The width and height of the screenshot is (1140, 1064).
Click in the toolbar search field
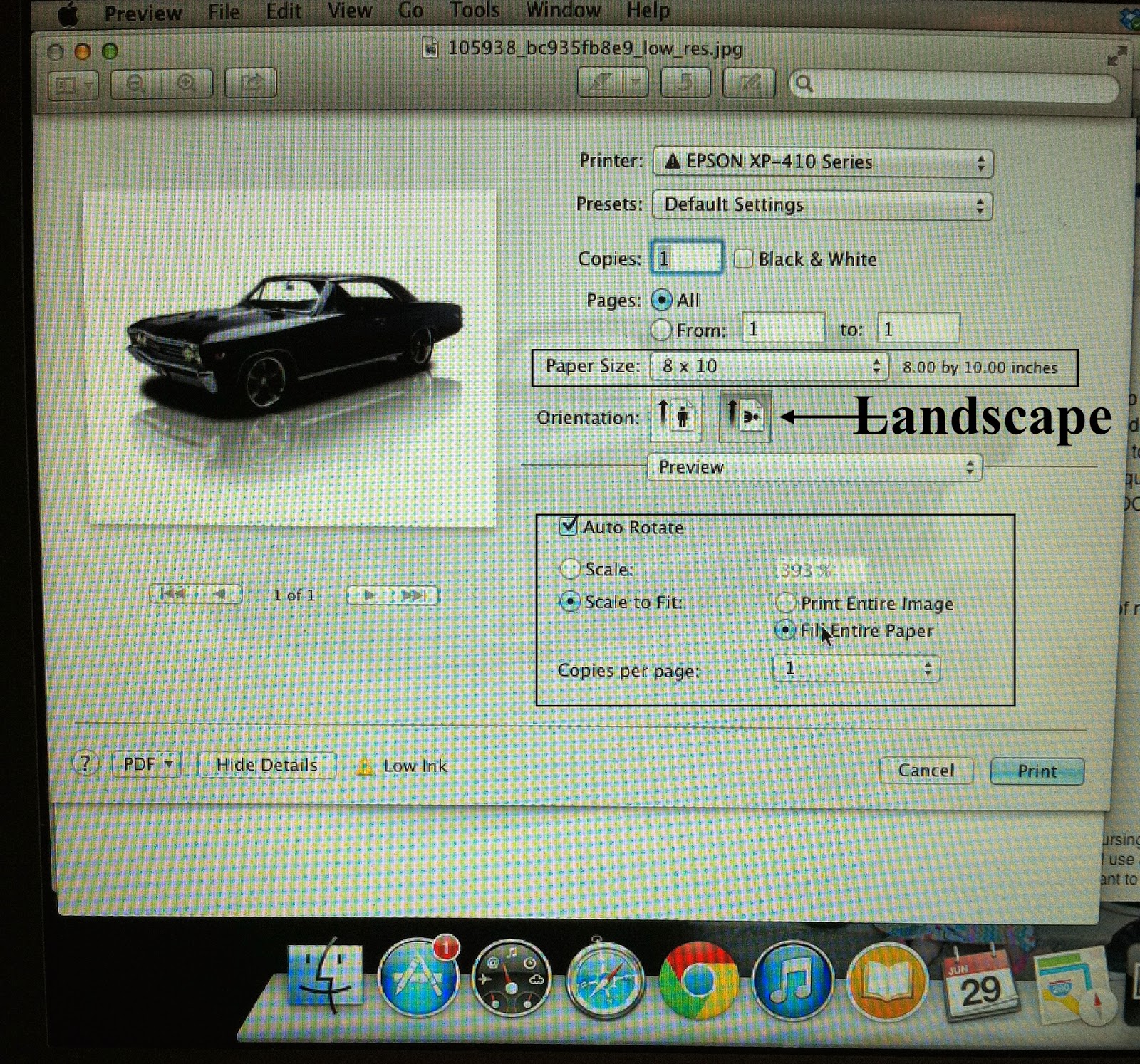pyautogui.click(x=955, y=85)
